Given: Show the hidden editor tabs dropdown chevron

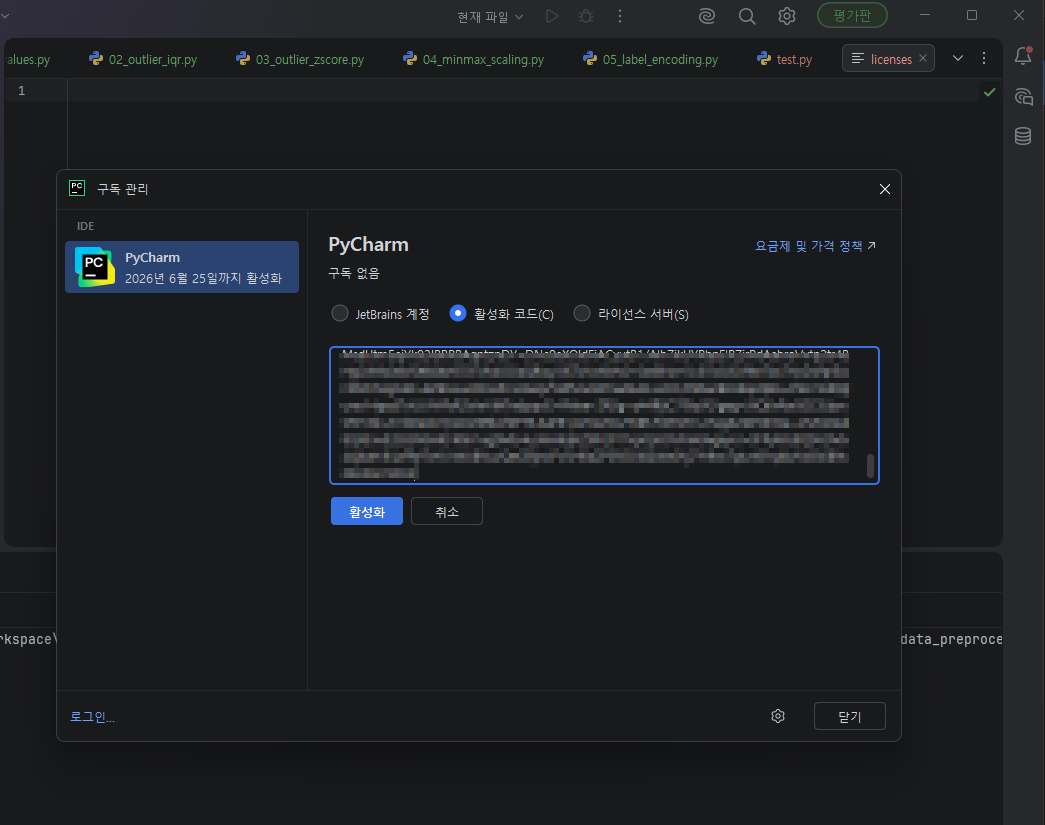Looking at the screenshot, I should (x=958, y=58).
